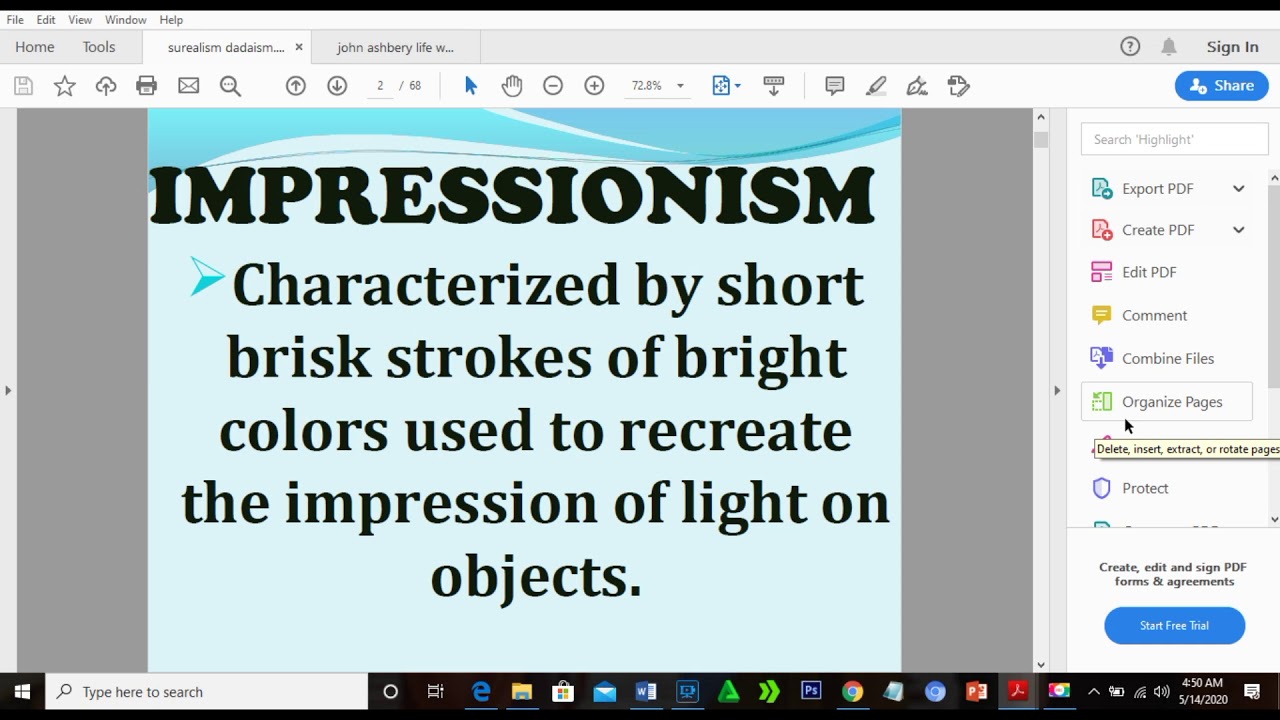The width and height of the screenshot is (1280, 720).
Task: Open the Windows Start menu
Action: click(22, 691)
